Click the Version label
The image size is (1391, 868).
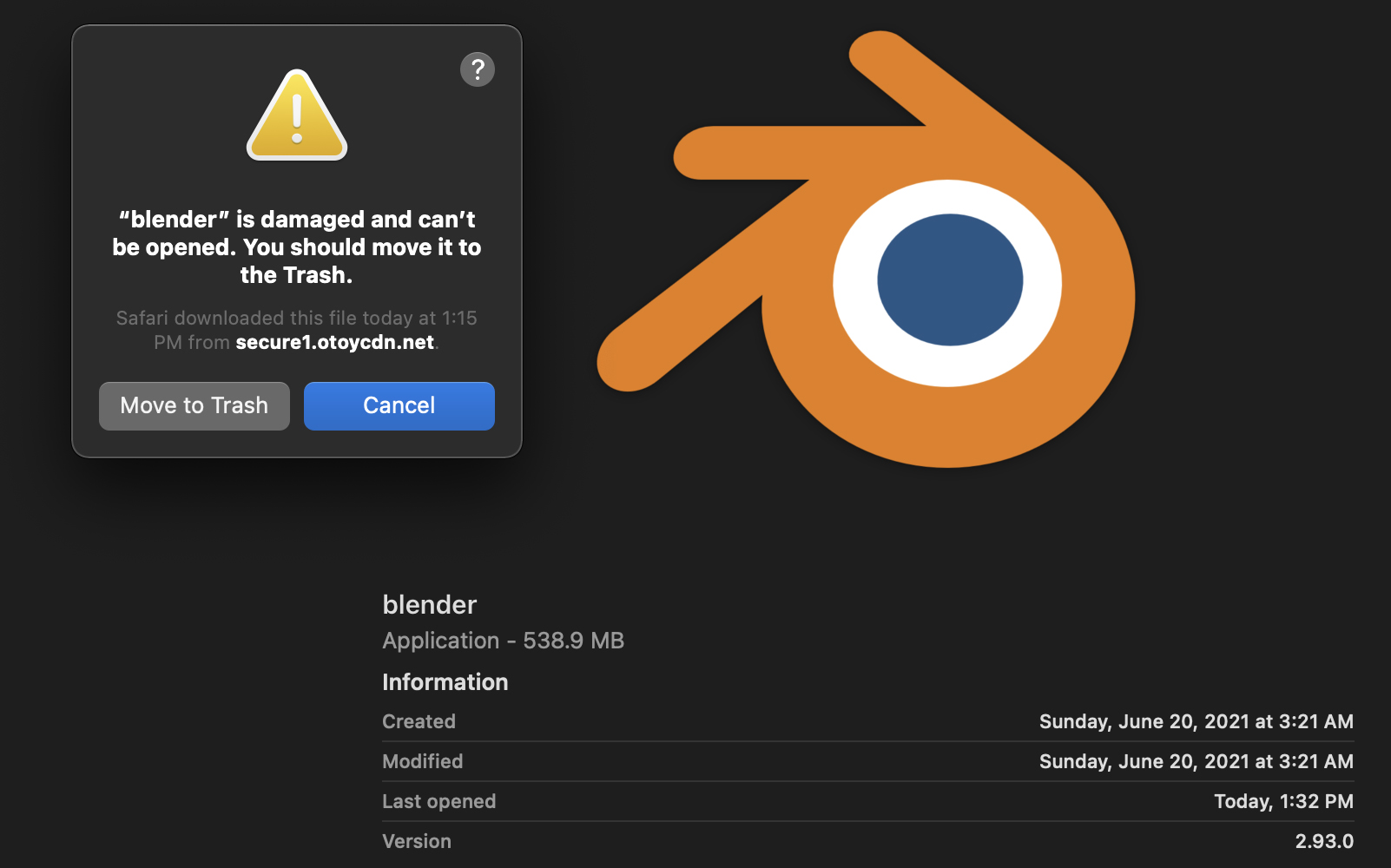click(x=416, y=841)
